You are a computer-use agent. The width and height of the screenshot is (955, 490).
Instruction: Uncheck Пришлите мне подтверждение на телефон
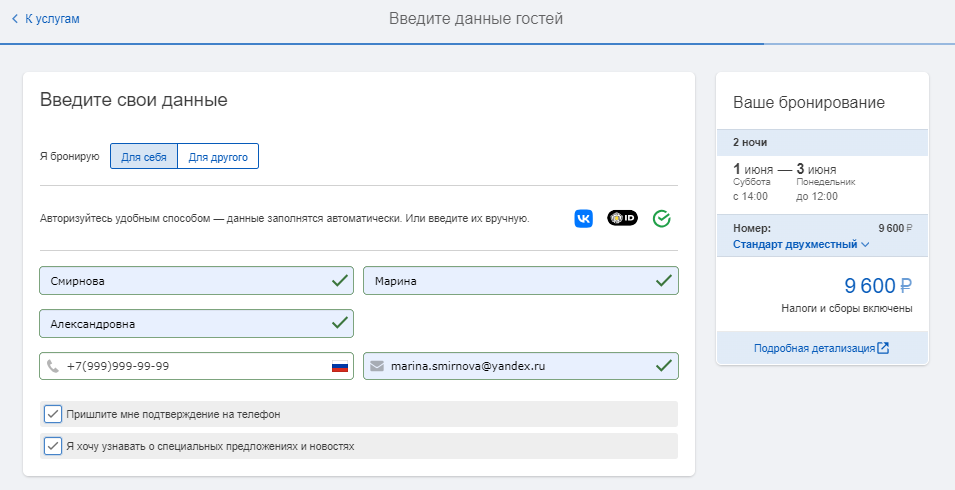(x=53, y=414)
